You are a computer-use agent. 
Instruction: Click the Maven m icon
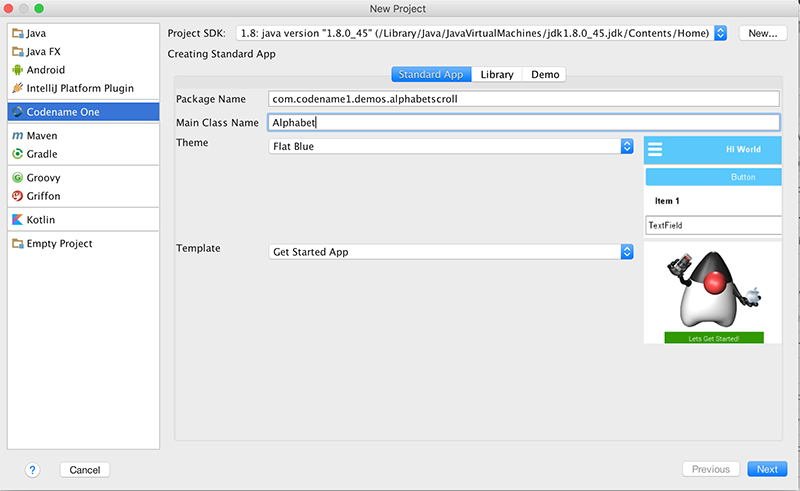coord(18,136)
